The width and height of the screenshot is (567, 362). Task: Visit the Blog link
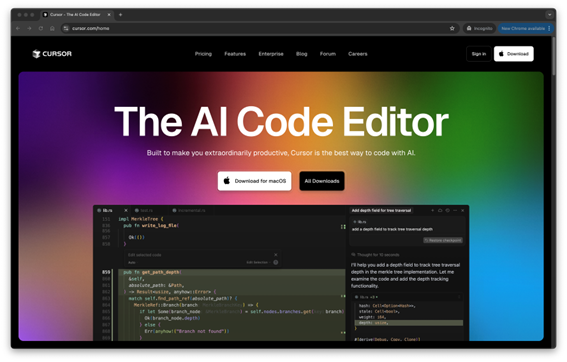tap(302, 54)
